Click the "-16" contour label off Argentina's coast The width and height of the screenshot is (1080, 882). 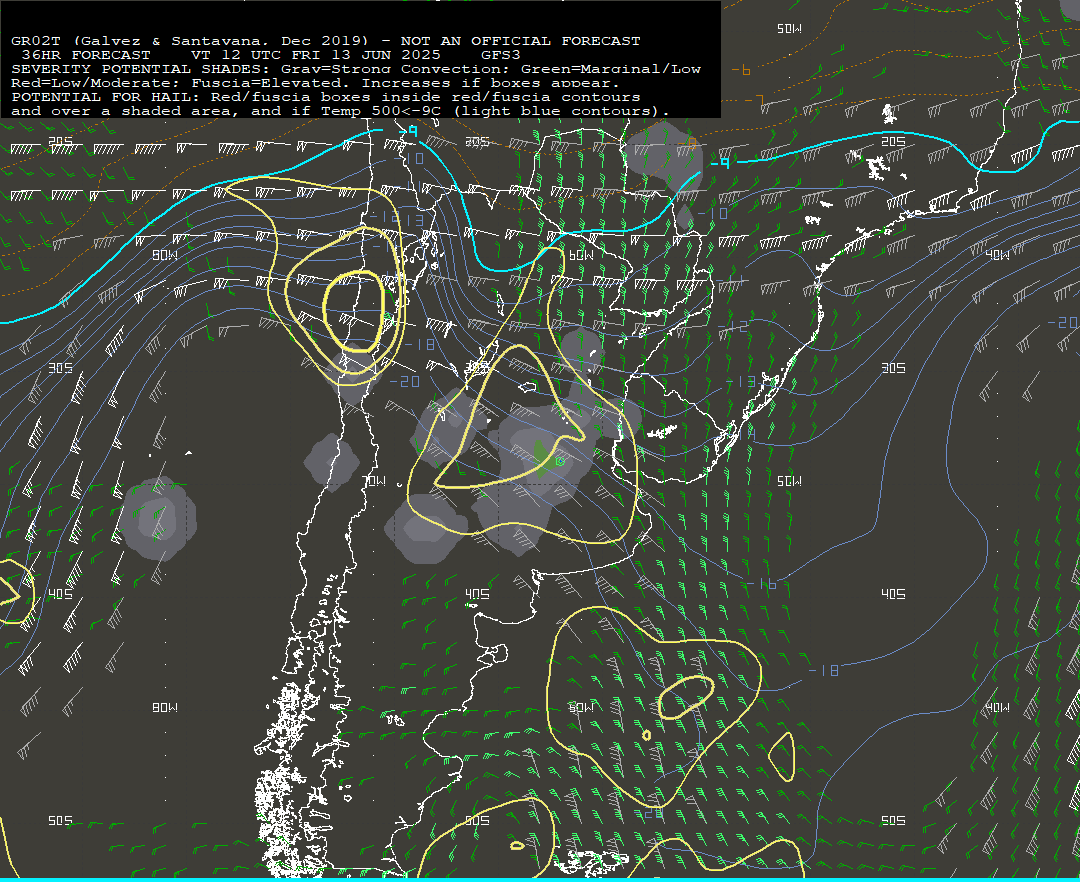click(x=762, y=585)
